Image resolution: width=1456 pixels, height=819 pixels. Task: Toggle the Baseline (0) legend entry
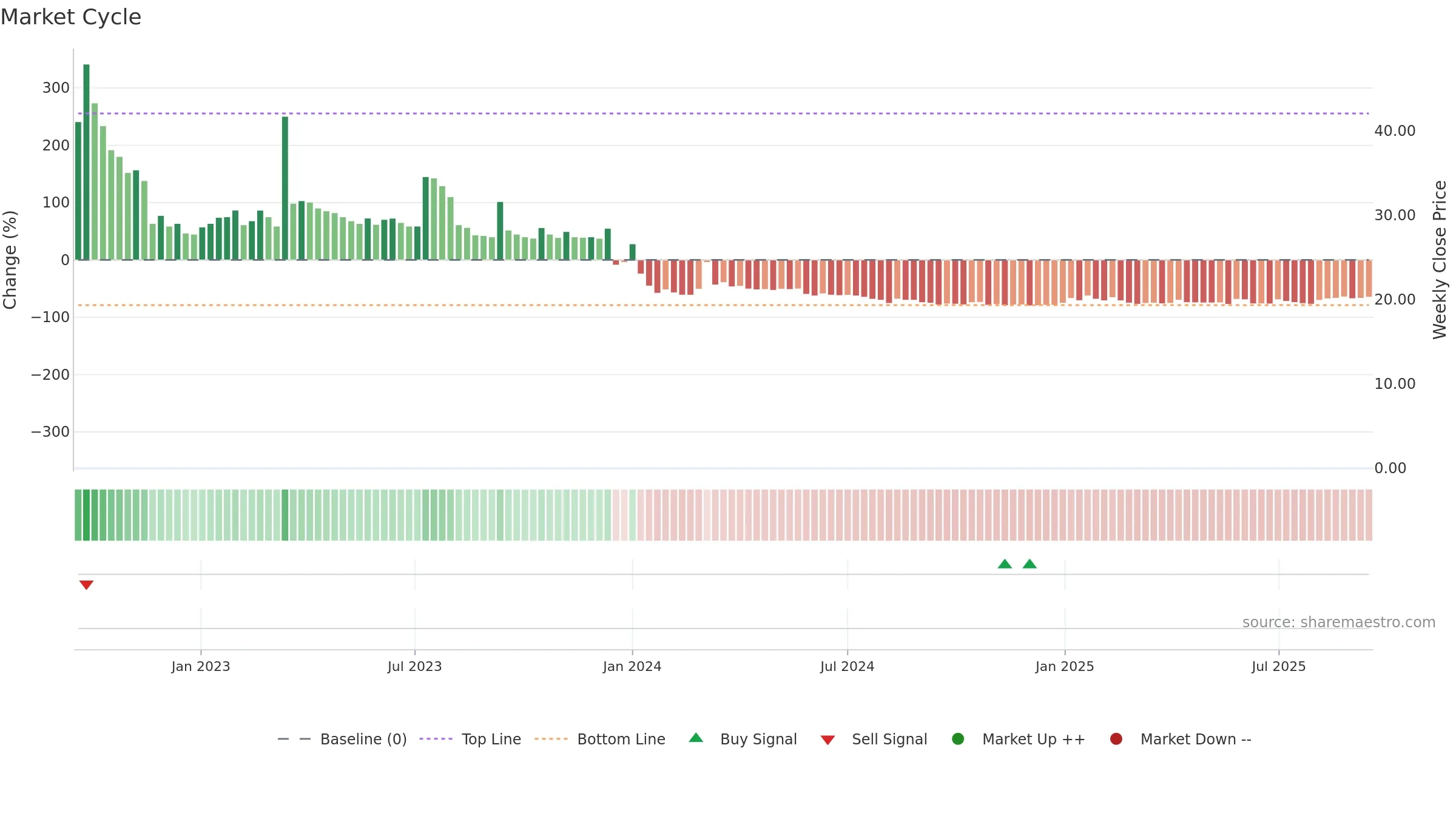point(342,739)
